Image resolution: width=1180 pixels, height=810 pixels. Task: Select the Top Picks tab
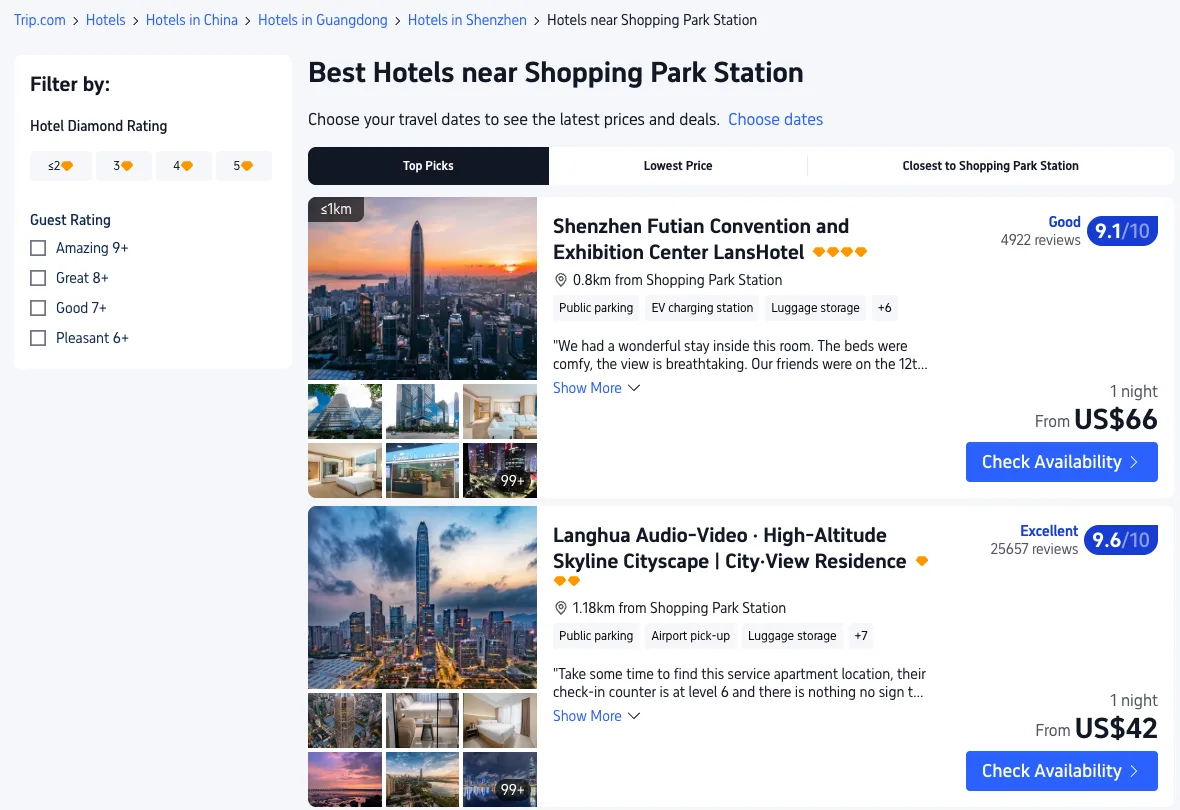(x=428, y=166)
